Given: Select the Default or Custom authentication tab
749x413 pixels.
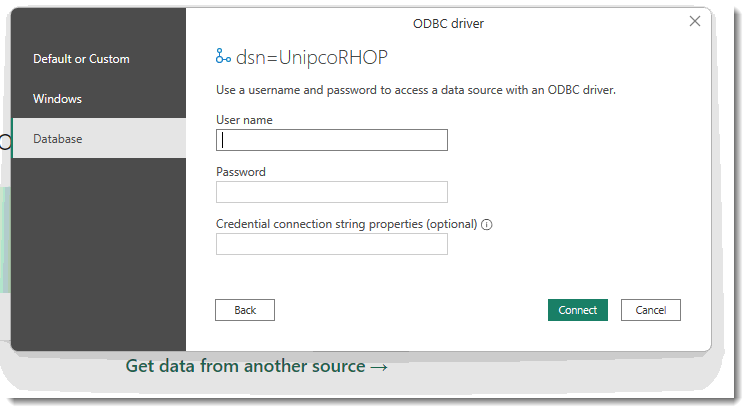Looking at the screenshot, I should point(81,59).
